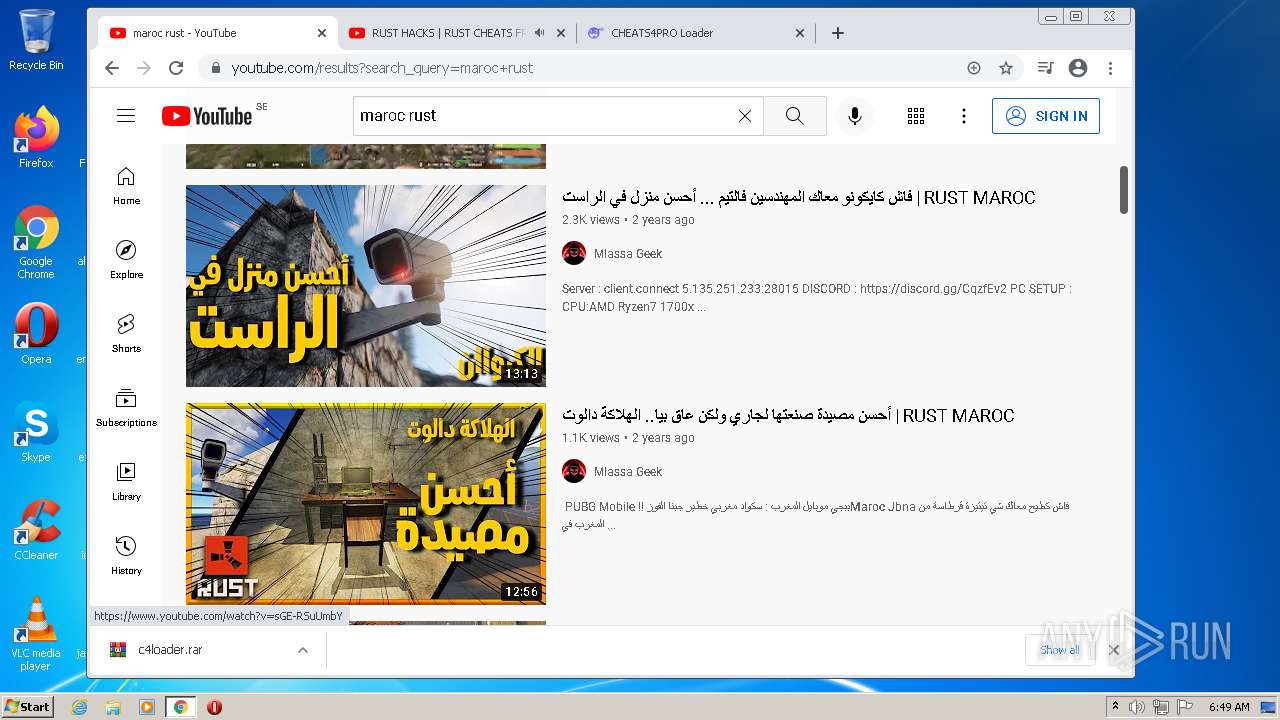Image resolution: width=1280 pixels, height=720 pixels.
Task: Open the Mlassa Geek avatar of second video
Action: (574, 471)
